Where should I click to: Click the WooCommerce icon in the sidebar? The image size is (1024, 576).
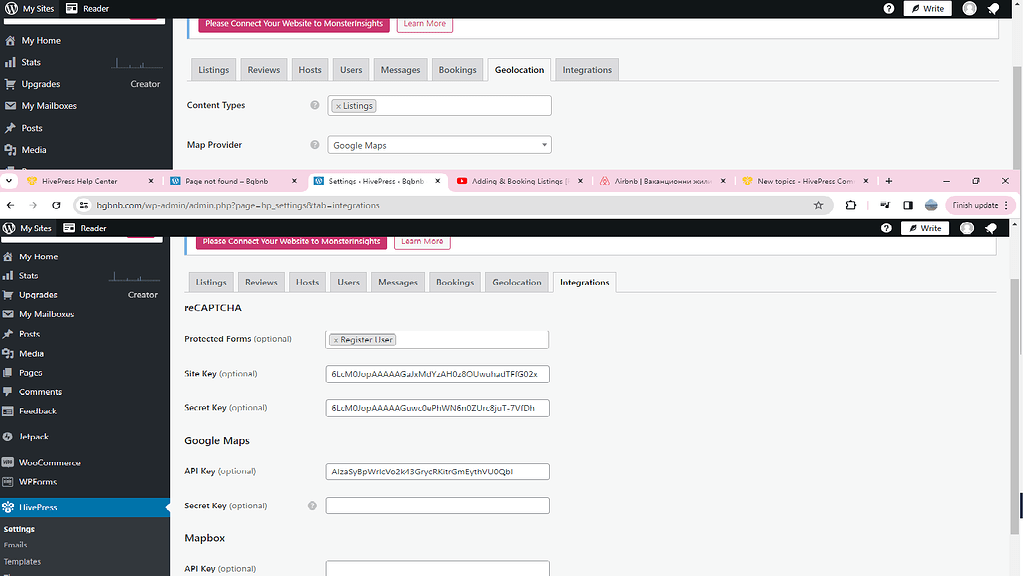8,462
